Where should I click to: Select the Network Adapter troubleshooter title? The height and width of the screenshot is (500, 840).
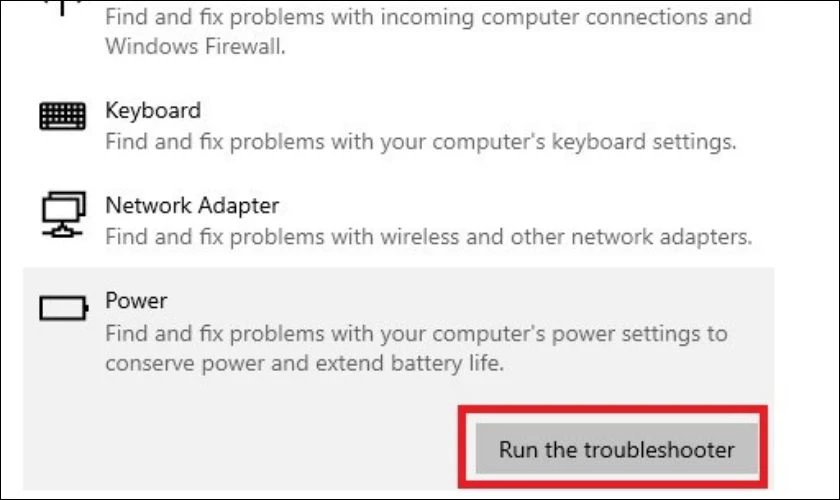click(192, 205)
